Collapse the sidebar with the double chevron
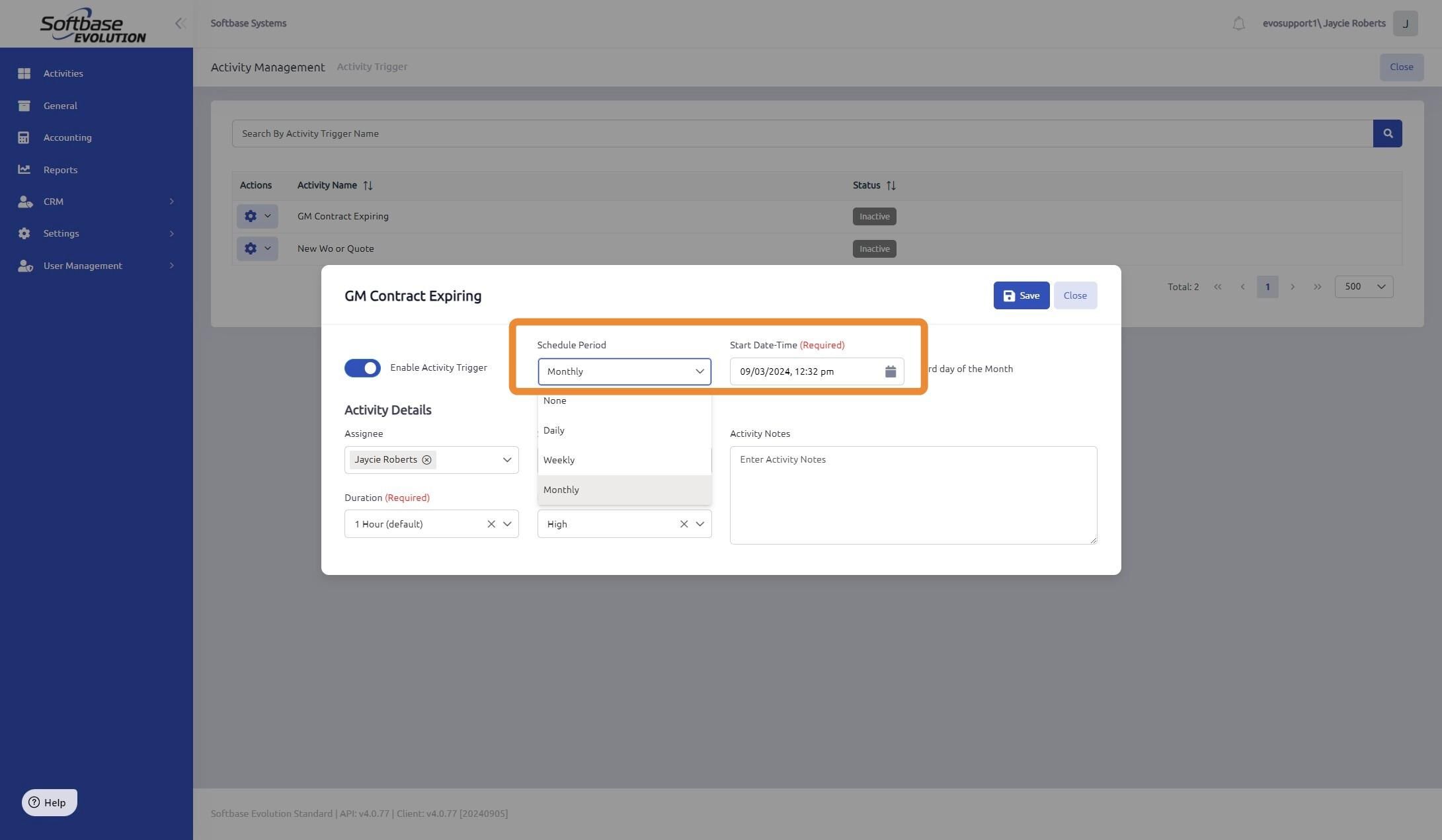Screen dimensions: 1442x840 pyautogui.click(x=180, y=24)
